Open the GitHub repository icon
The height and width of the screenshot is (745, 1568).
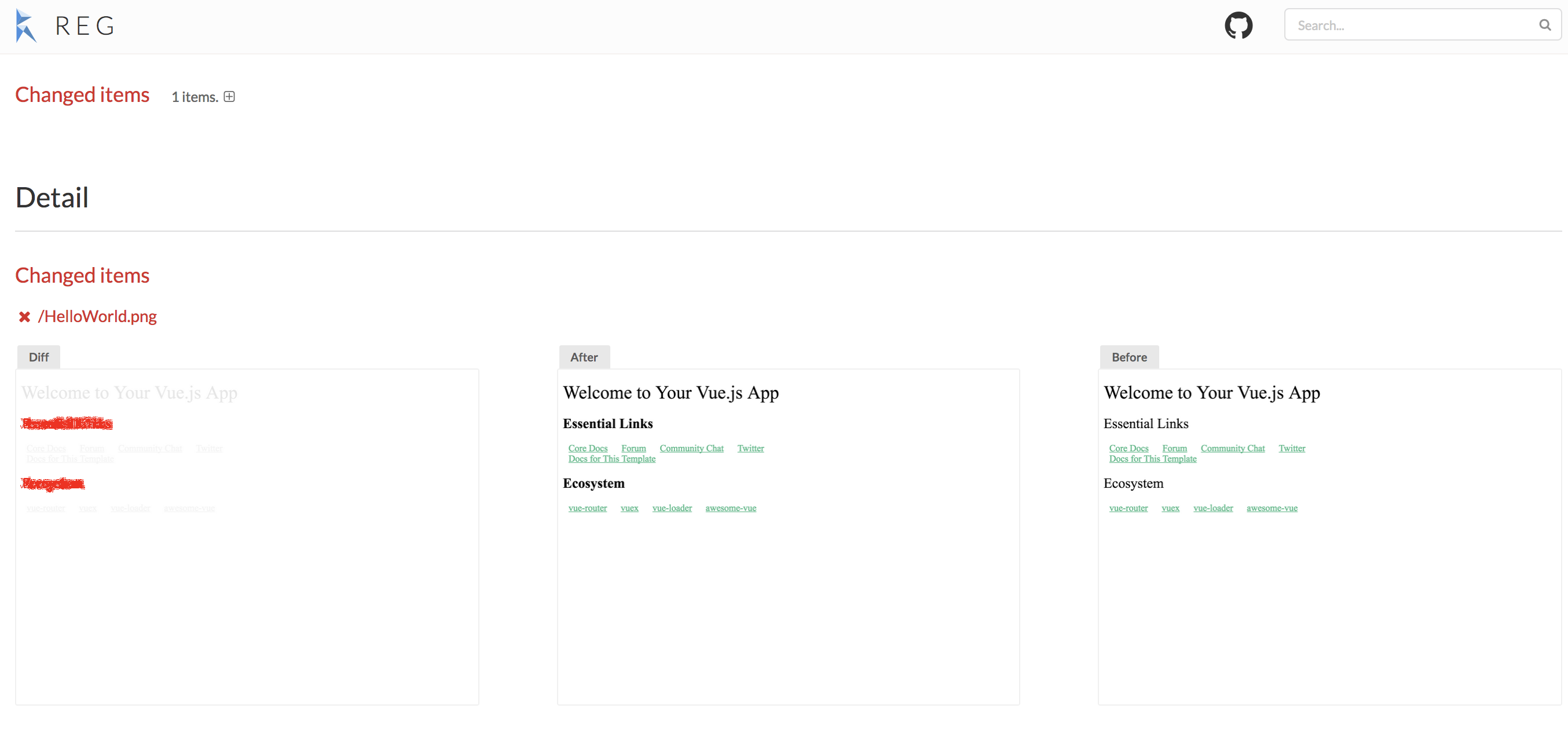(x=1238, y=25)
